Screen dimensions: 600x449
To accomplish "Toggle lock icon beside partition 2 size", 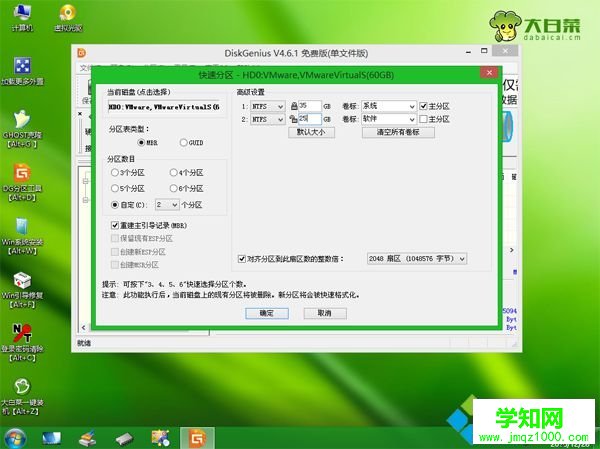I will (293, 119).
